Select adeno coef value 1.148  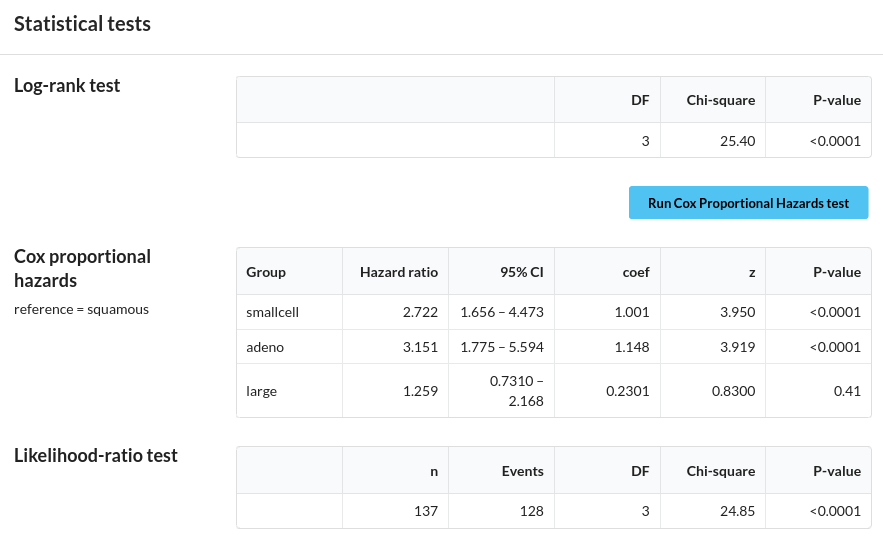(632, 347)
